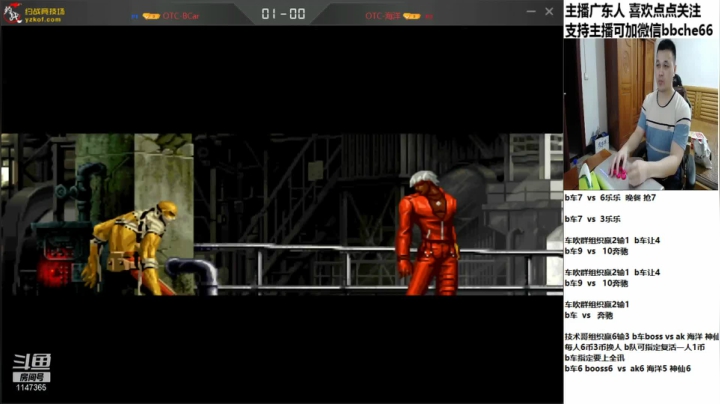Close the yzkof game window
720x404 pixels.
coord(549,11)
